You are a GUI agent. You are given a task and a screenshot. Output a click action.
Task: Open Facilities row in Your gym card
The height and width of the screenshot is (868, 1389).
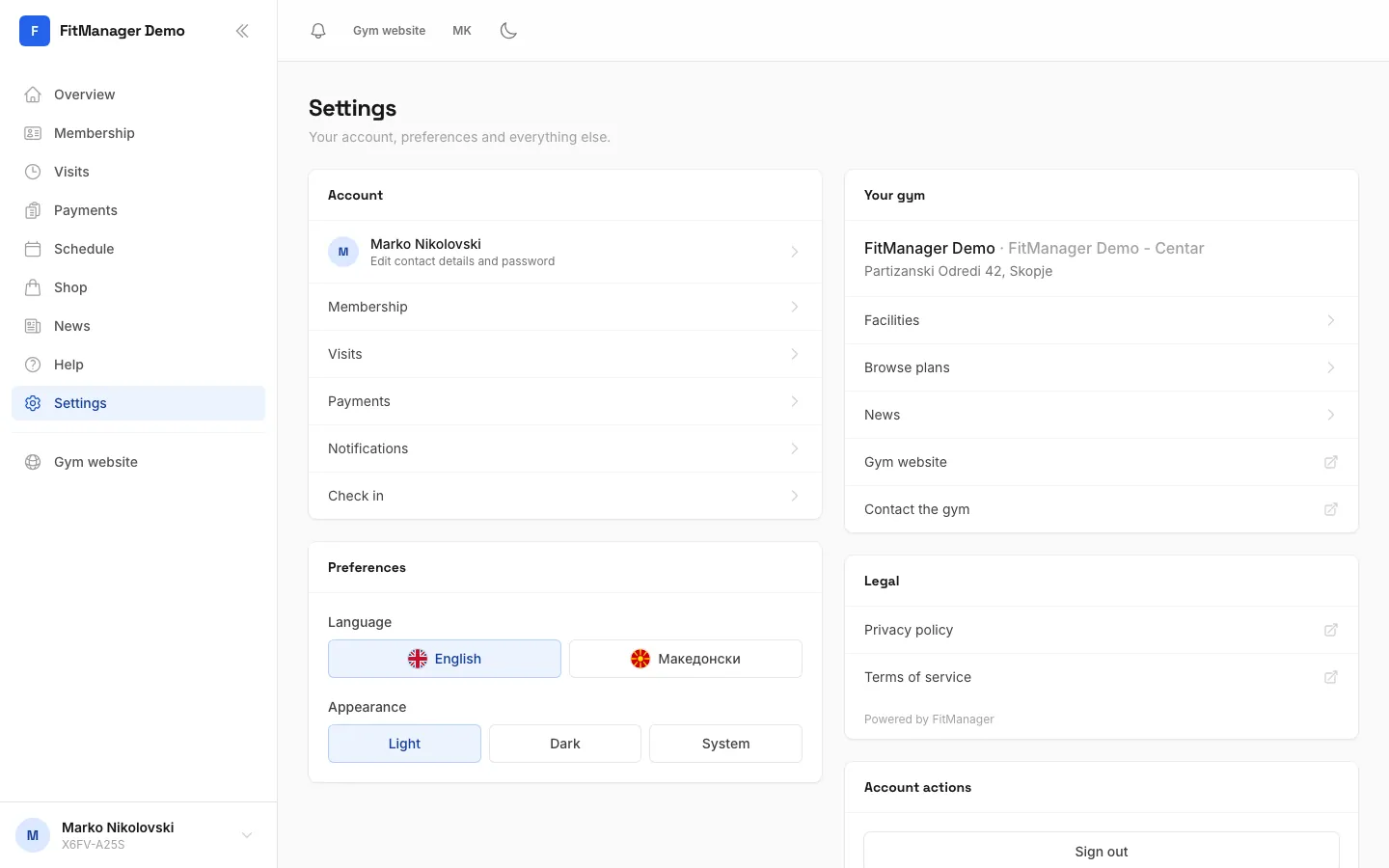1102,320
